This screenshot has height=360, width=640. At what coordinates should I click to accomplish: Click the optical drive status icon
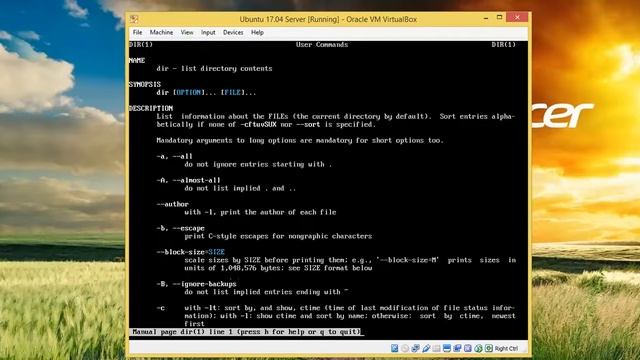[405, 348]
